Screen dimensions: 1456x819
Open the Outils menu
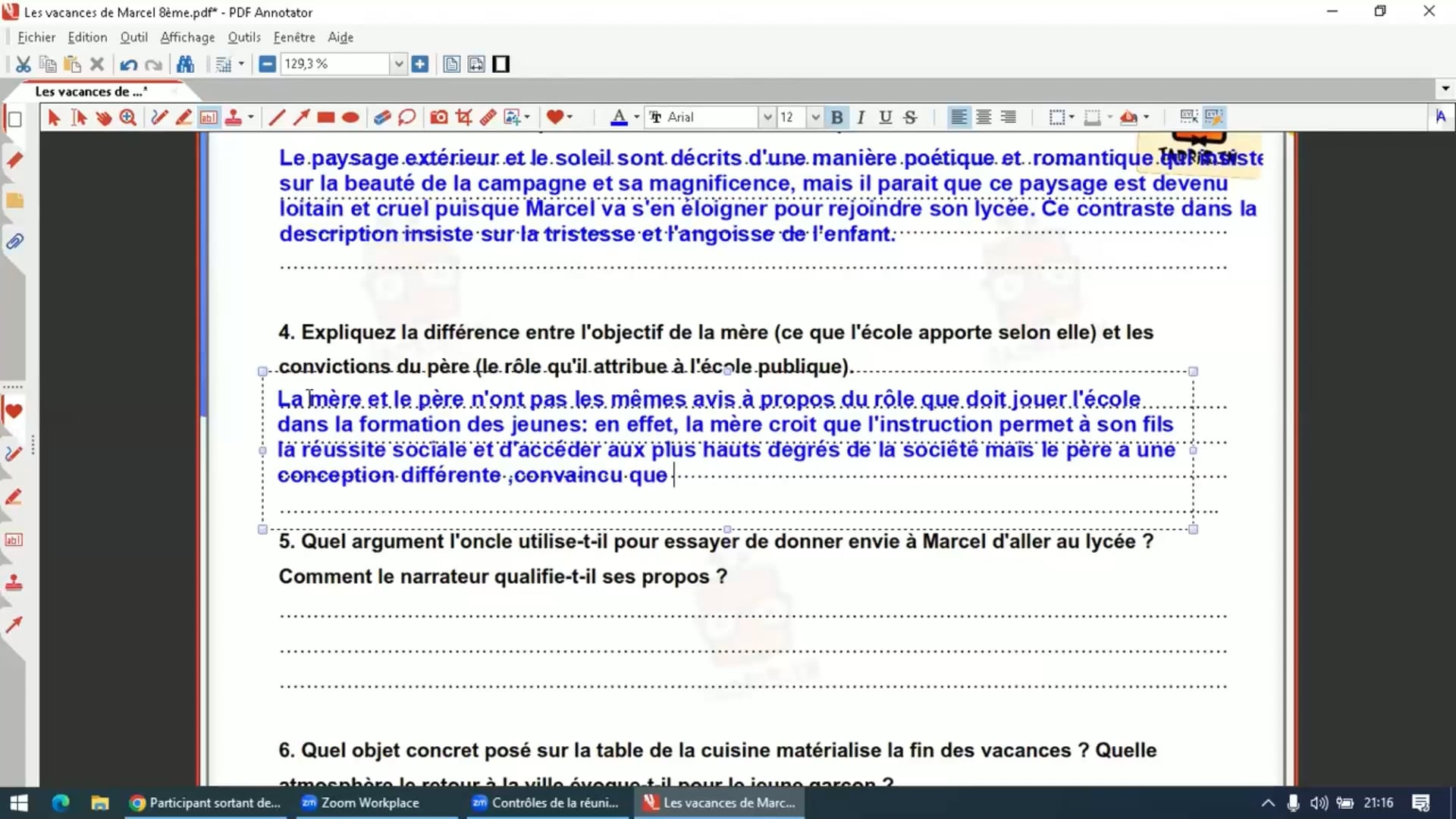[244, 37]
